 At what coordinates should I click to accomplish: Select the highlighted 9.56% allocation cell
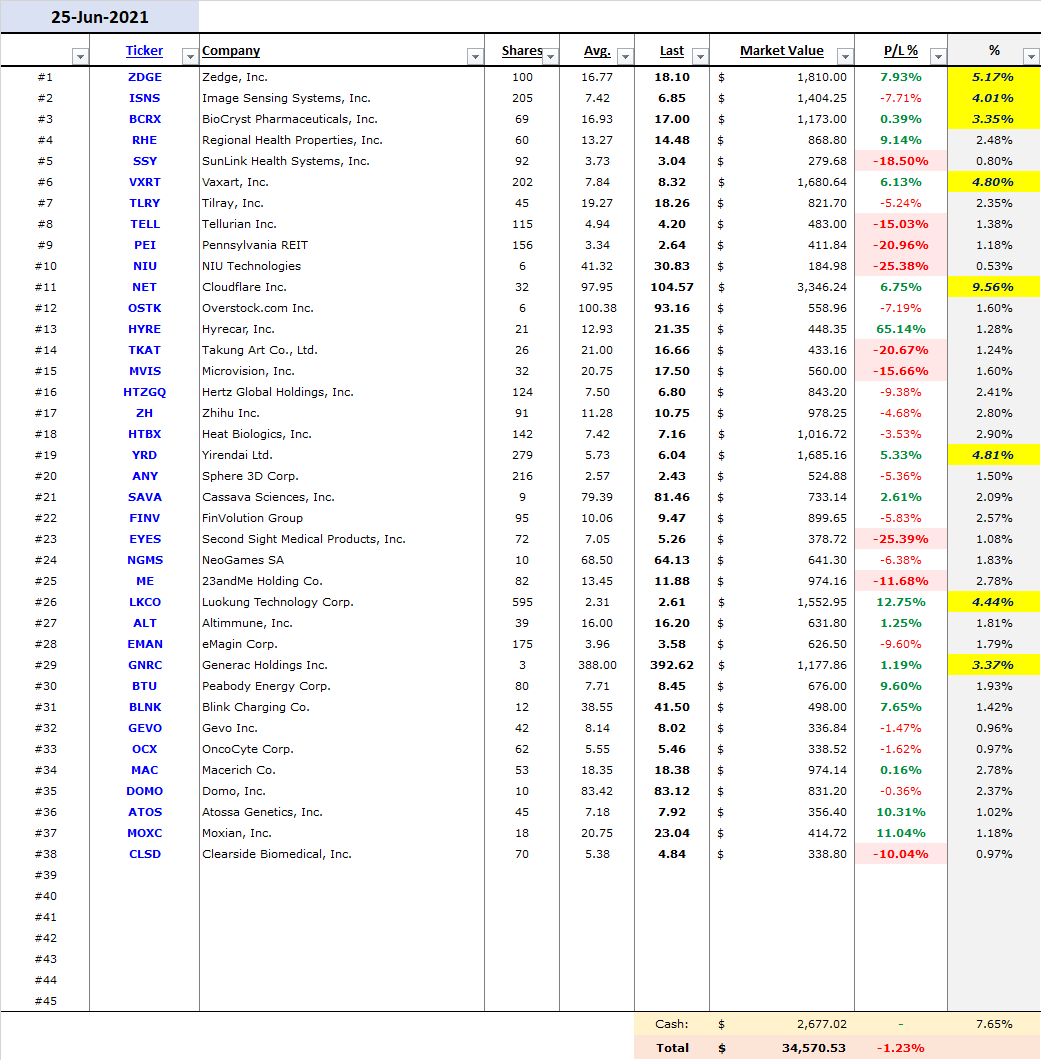tap(994, 287)
